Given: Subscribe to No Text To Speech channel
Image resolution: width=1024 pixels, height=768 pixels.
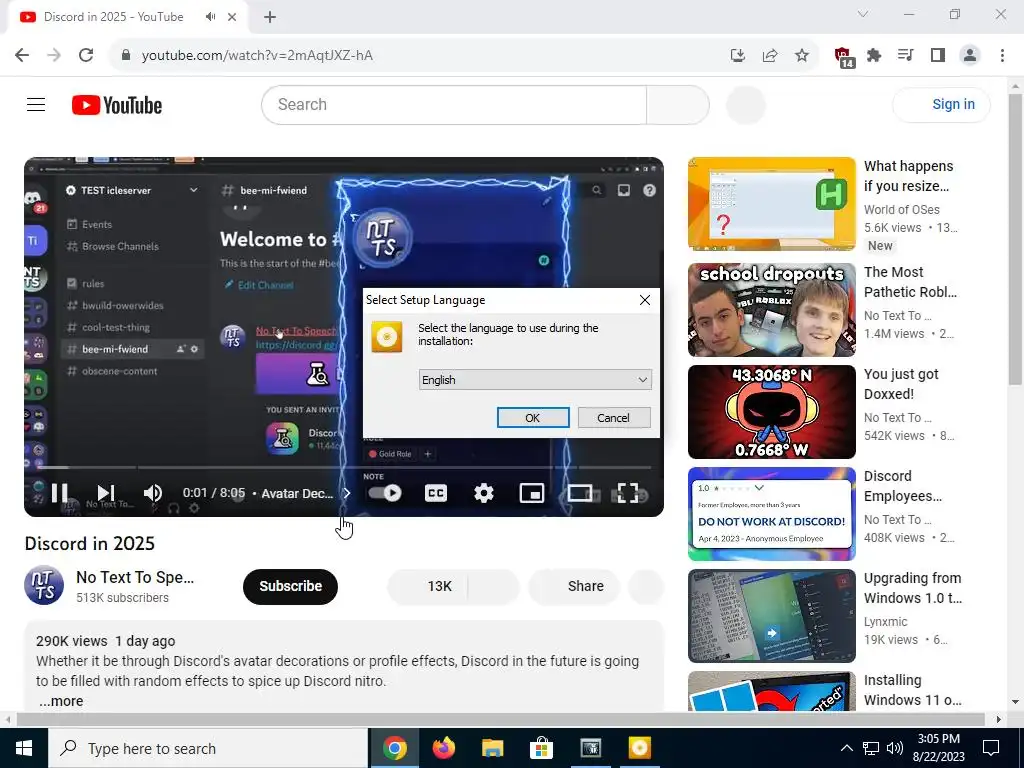Looking at the screenshot, I should 291,586.
